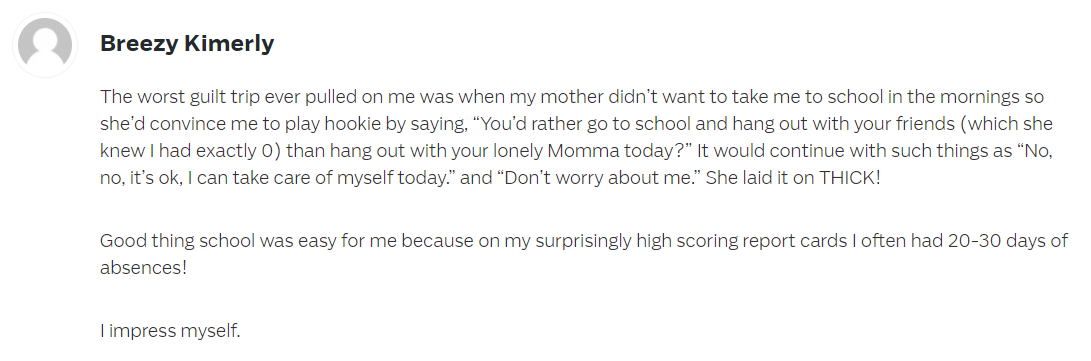Click the word "absences!" in second paragraph

point(143,268)
